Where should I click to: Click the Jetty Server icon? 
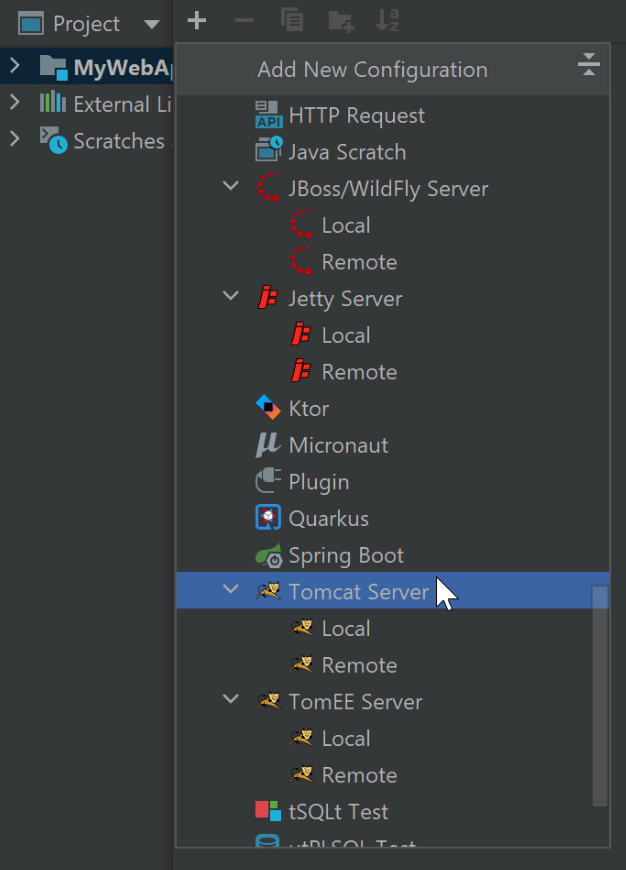pyautogui.click(x=268, y=297)
